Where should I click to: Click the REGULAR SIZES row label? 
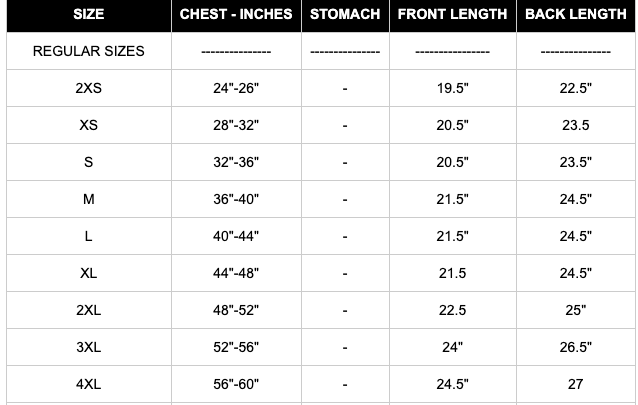[88, 51]
